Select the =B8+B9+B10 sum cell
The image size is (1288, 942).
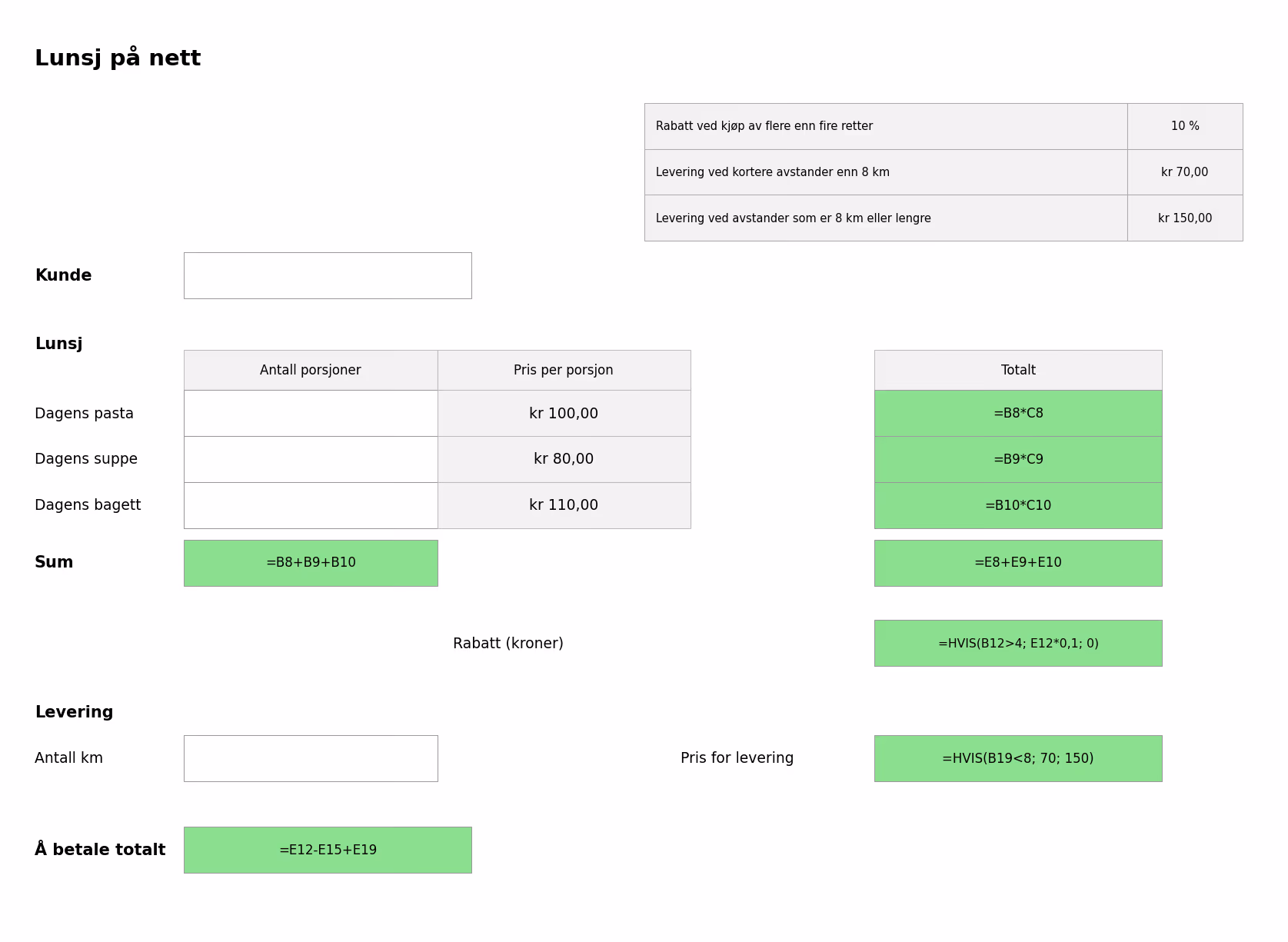point(311,563)
